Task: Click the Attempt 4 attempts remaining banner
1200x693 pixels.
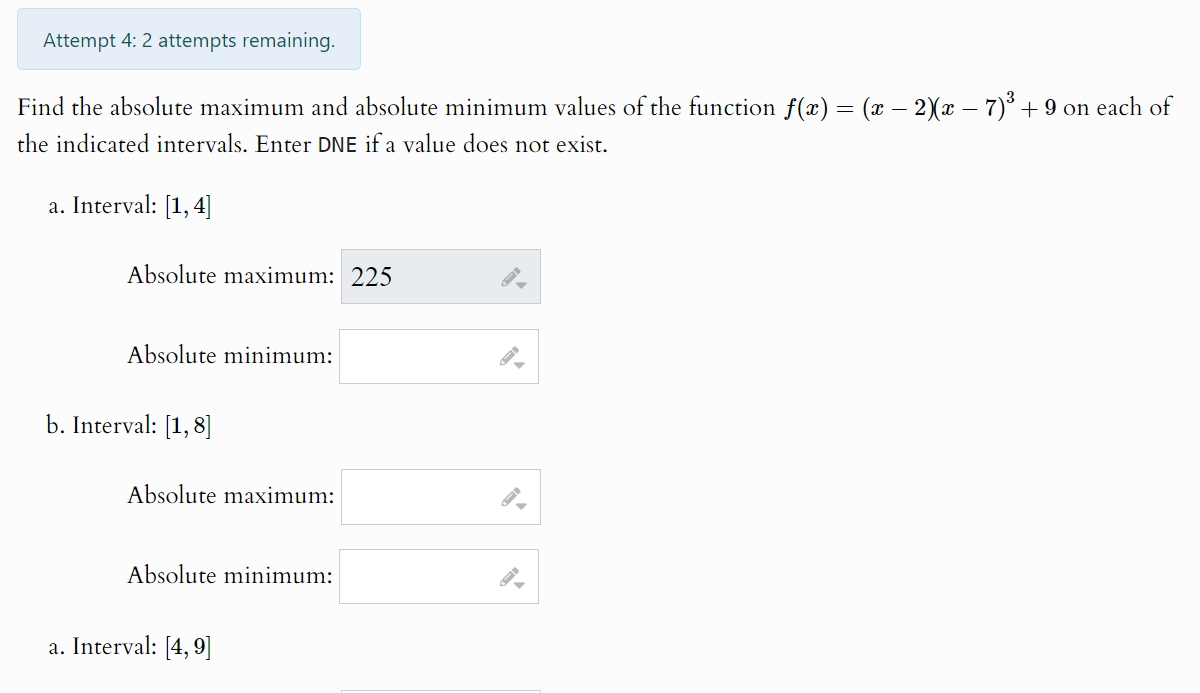Action: (188, 39)
